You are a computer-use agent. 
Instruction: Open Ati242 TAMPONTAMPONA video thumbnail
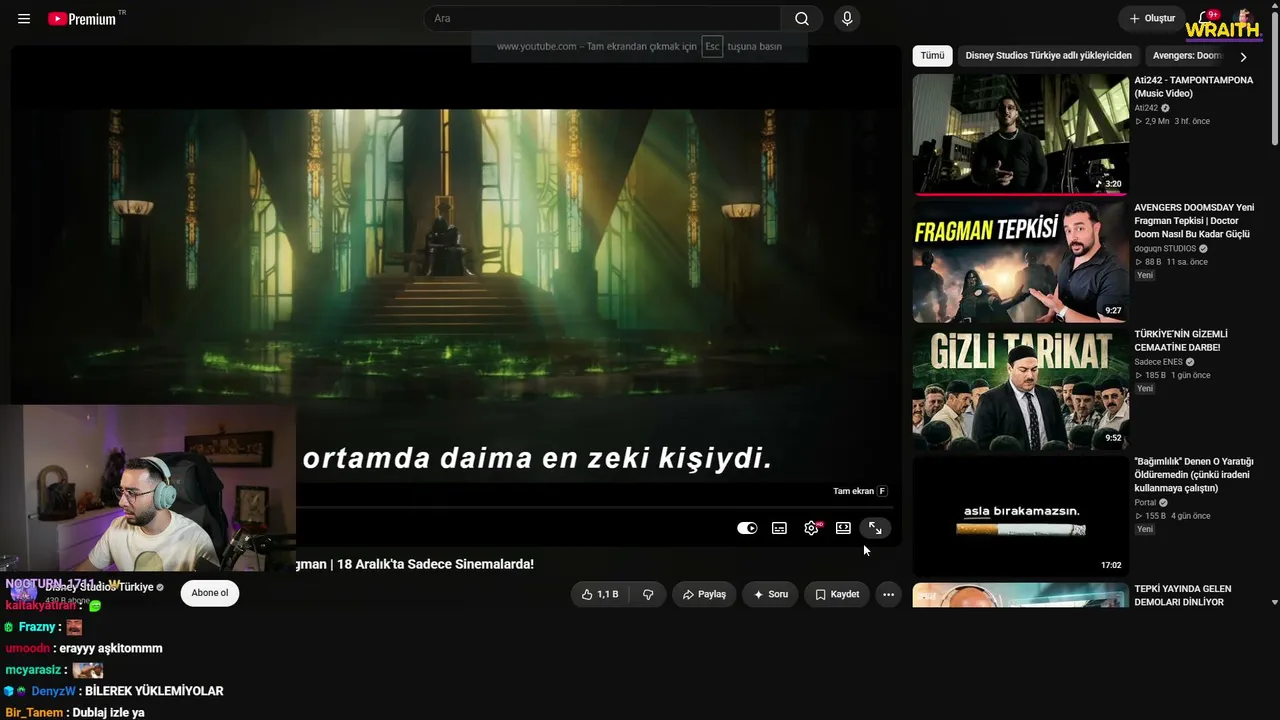pos(1020,135)
